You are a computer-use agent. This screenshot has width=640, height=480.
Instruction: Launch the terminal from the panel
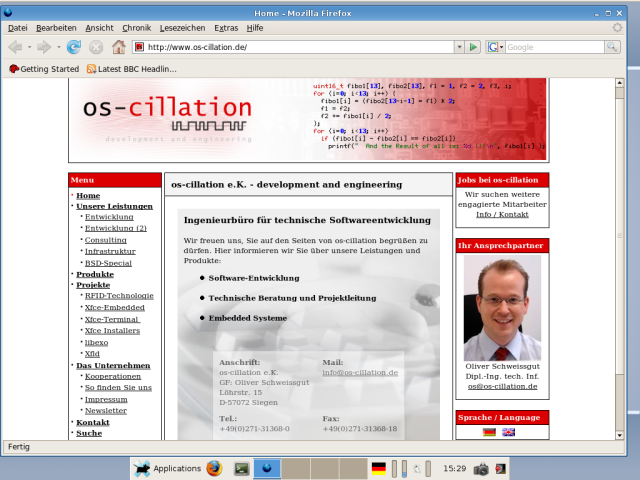pos(241,469)
